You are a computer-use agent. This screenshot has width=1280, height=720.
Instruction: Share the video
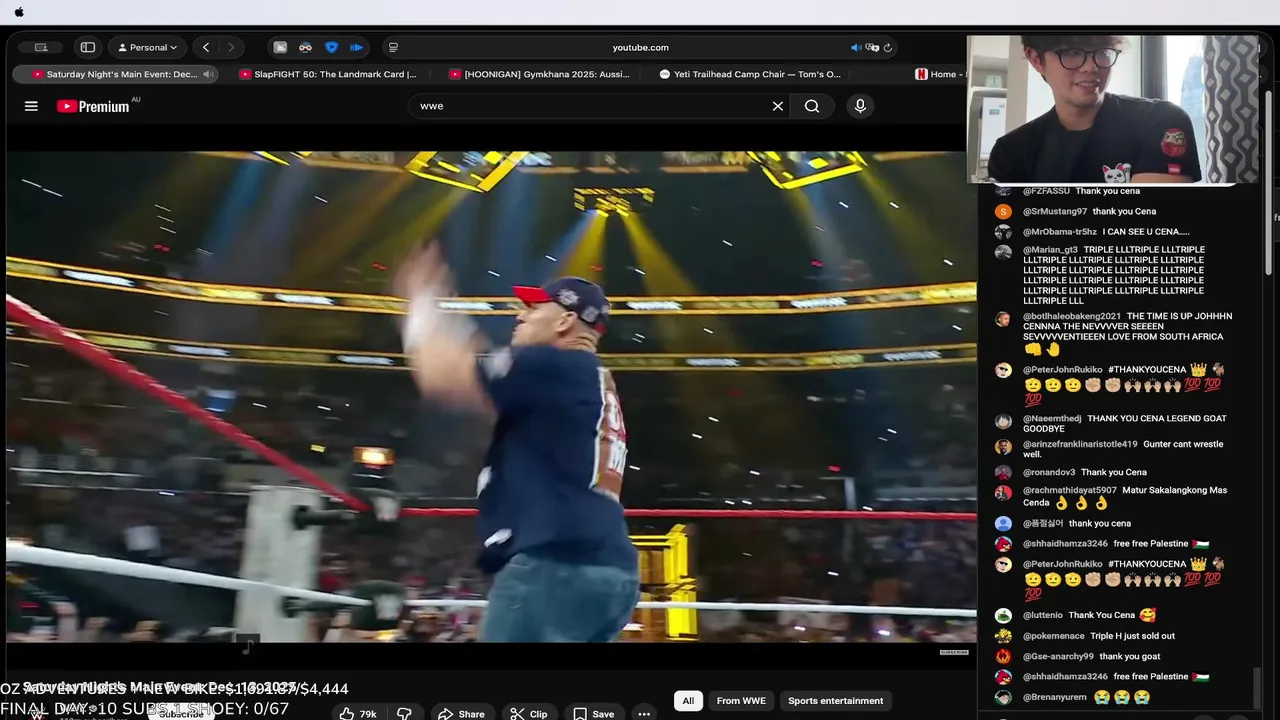pyautogui.click(x=461, y=713)
